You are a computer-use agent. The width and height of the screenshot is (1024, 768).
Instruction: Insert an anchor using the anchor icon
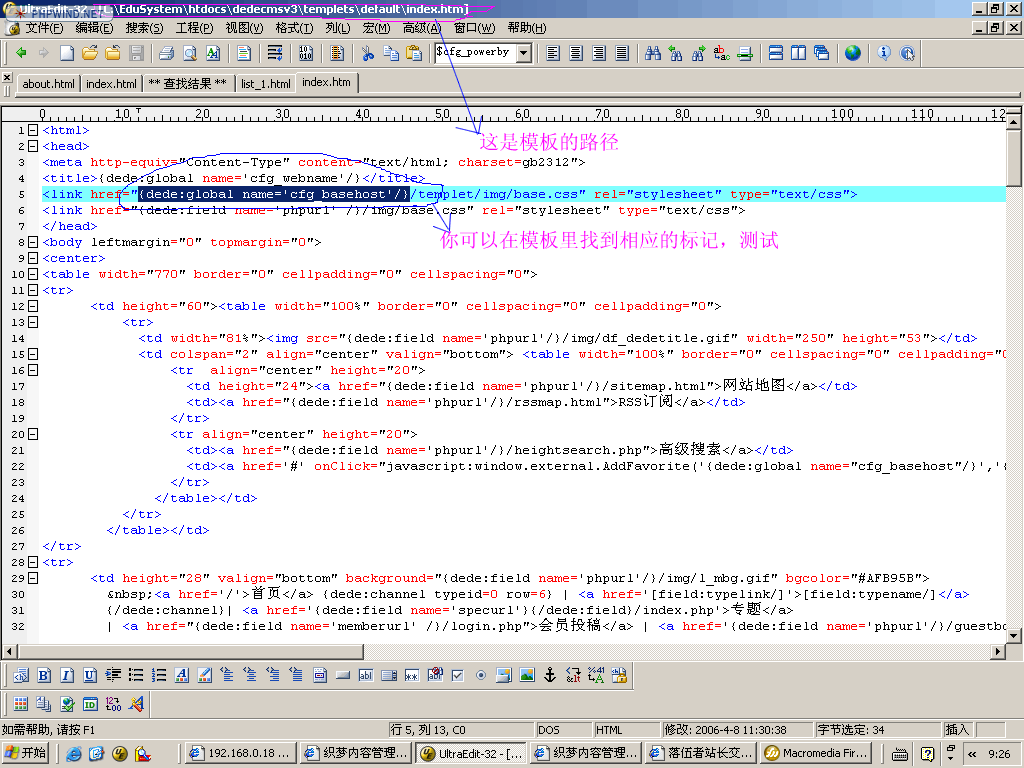(x=549, y=676)
